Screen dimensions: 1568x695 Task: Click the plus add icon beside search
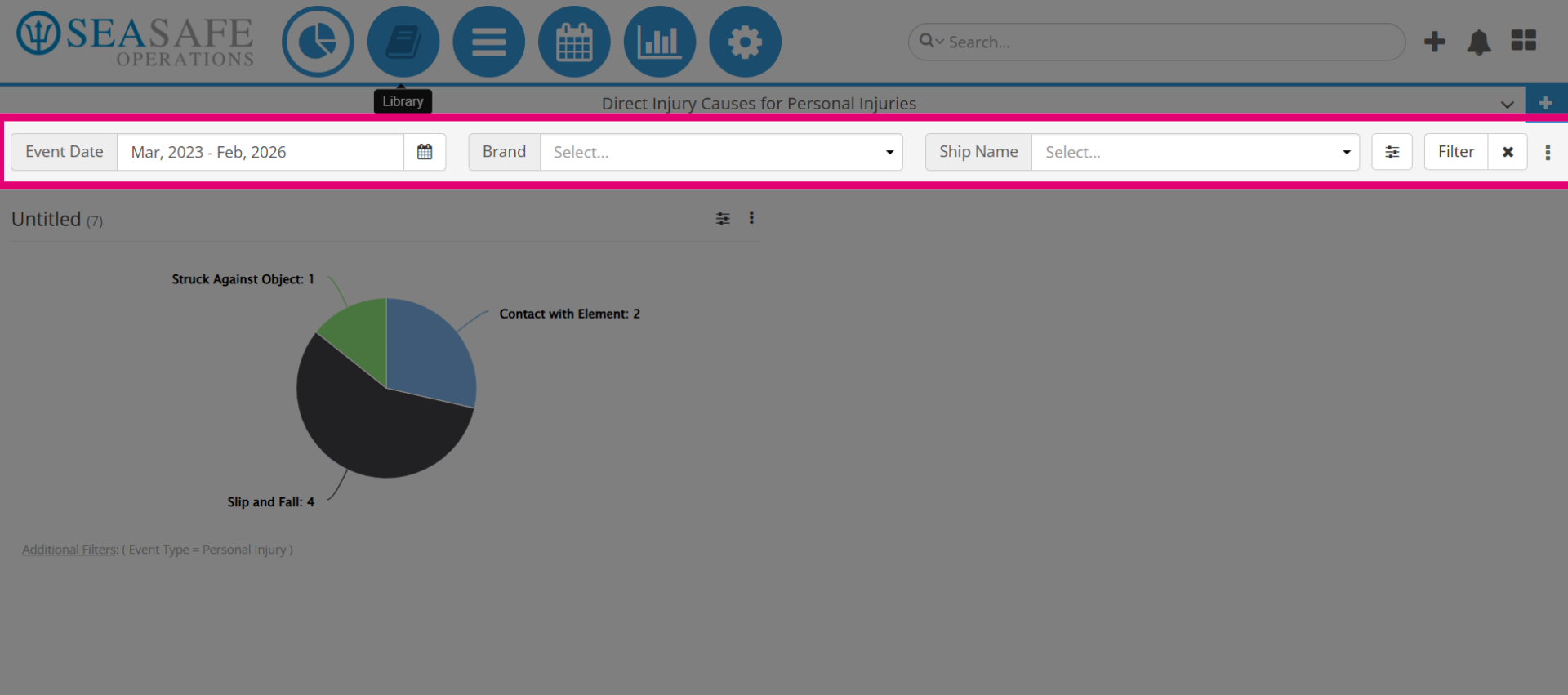[x=1435, y=42]
